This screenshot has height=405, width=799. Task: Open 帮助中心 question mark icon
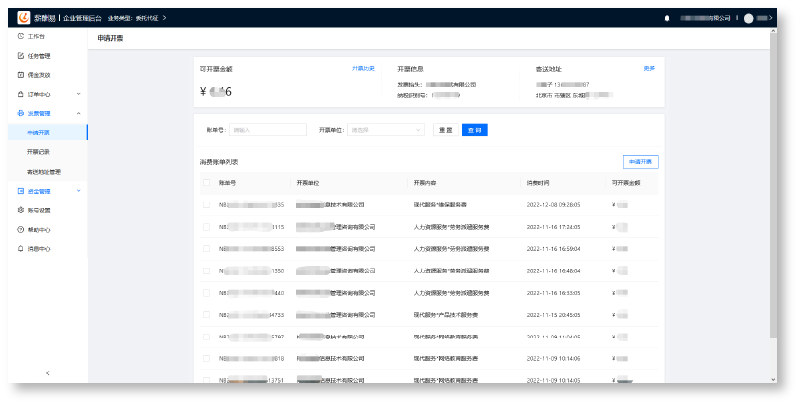coord(21,229)
